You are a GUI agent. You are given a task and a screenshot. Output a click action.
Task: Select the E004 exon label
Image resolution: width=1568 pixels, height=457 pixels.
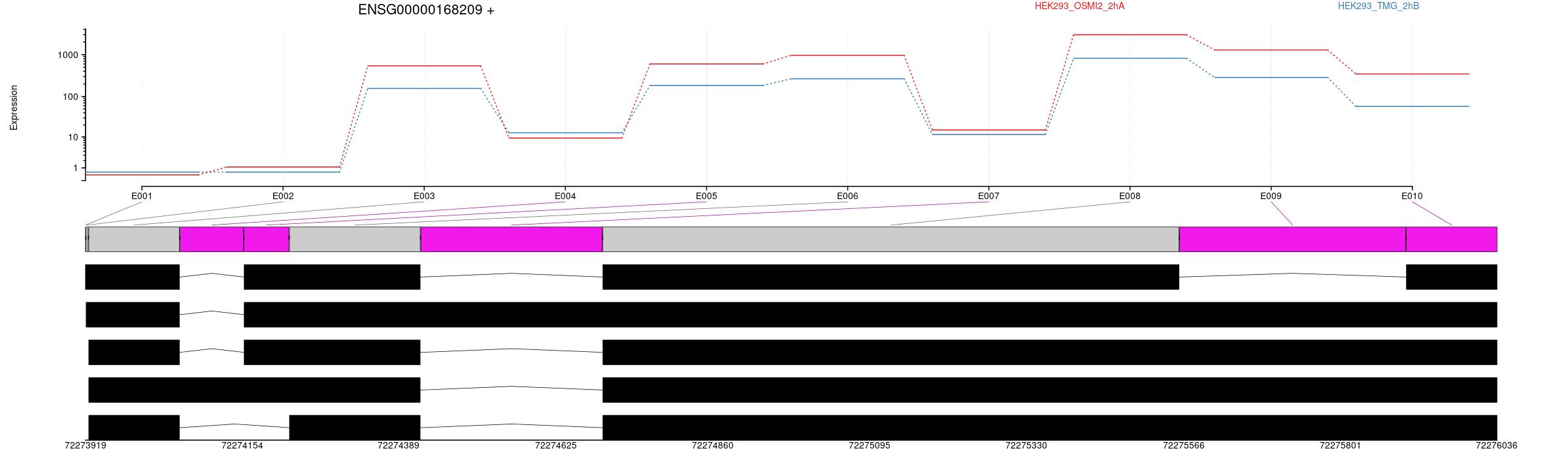(565, 196)
